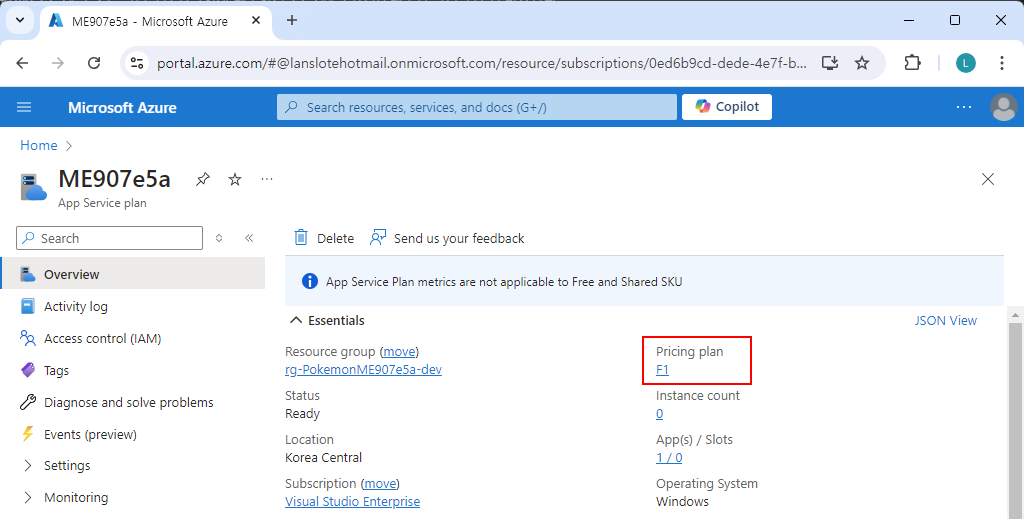Image resolution: width=1024 pixels, height=519 pixels.
Task: Open the ellipsis menu beside ME907e5a title
Action: [266, 179]
